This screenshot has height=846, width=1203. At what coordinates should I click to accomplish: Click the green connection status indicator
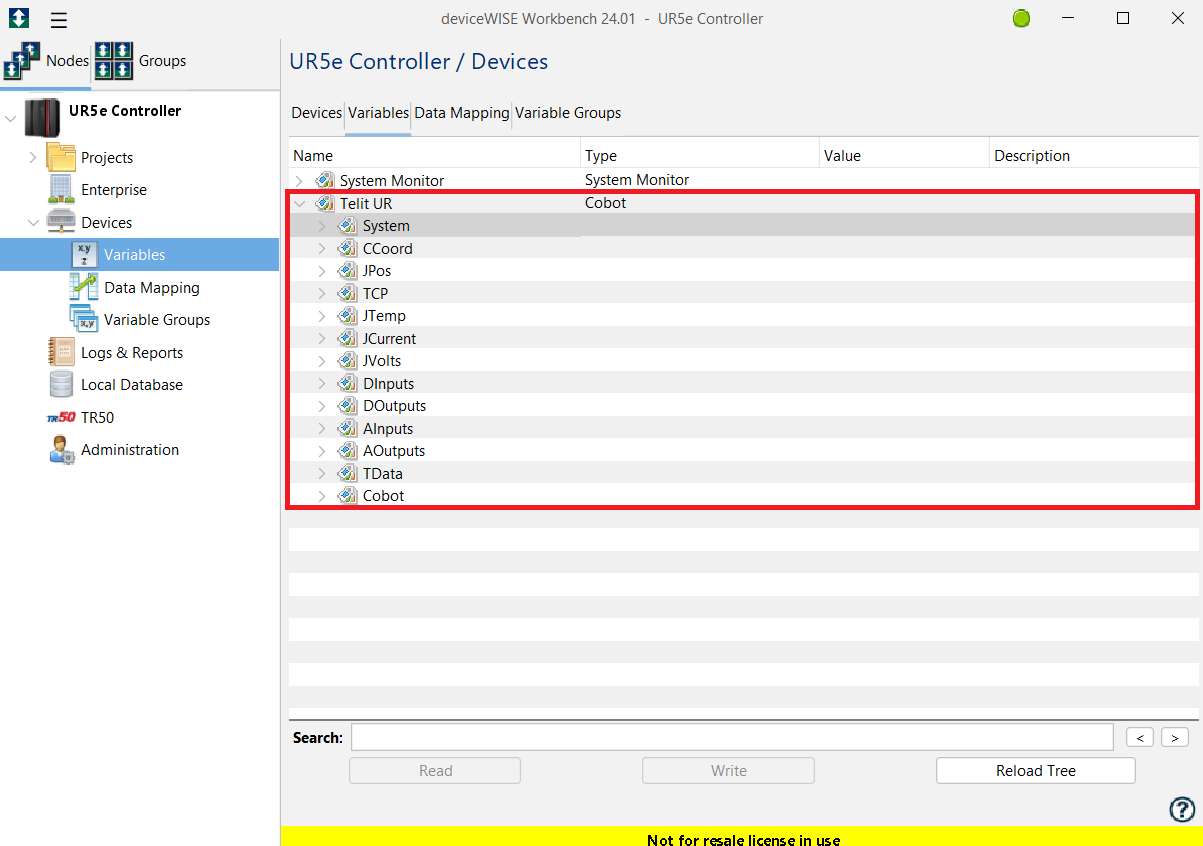[1021, 19]
